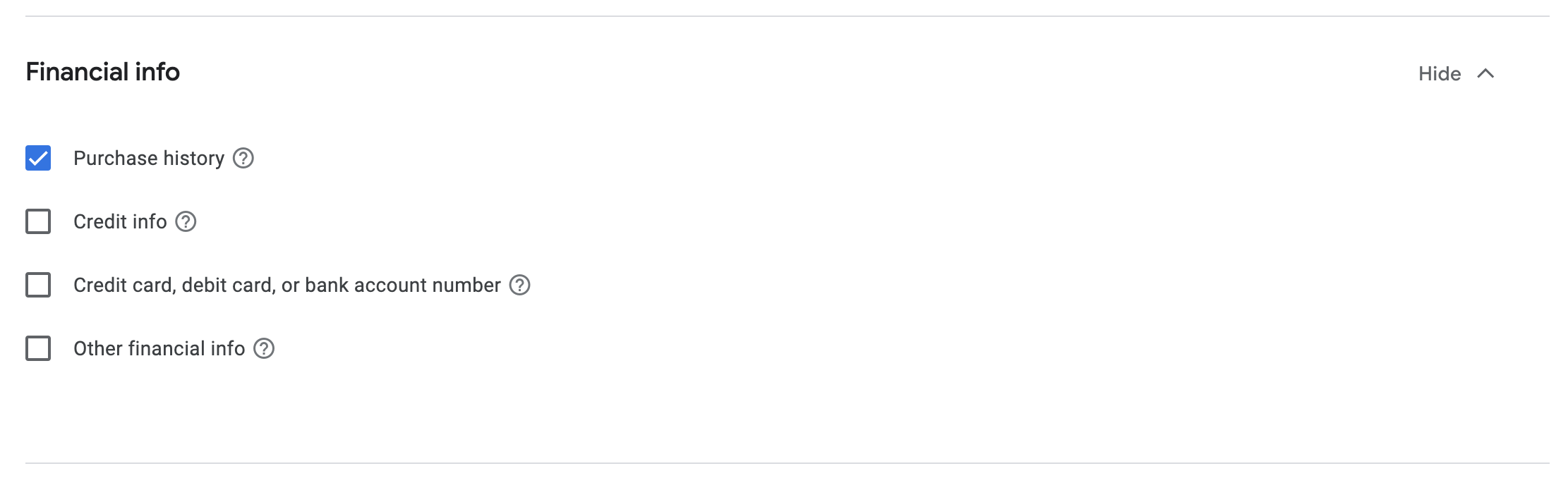Click 'Credit card' words in third option
Image resolution: width=1568 pixels, height=478 pixels.
123,285
